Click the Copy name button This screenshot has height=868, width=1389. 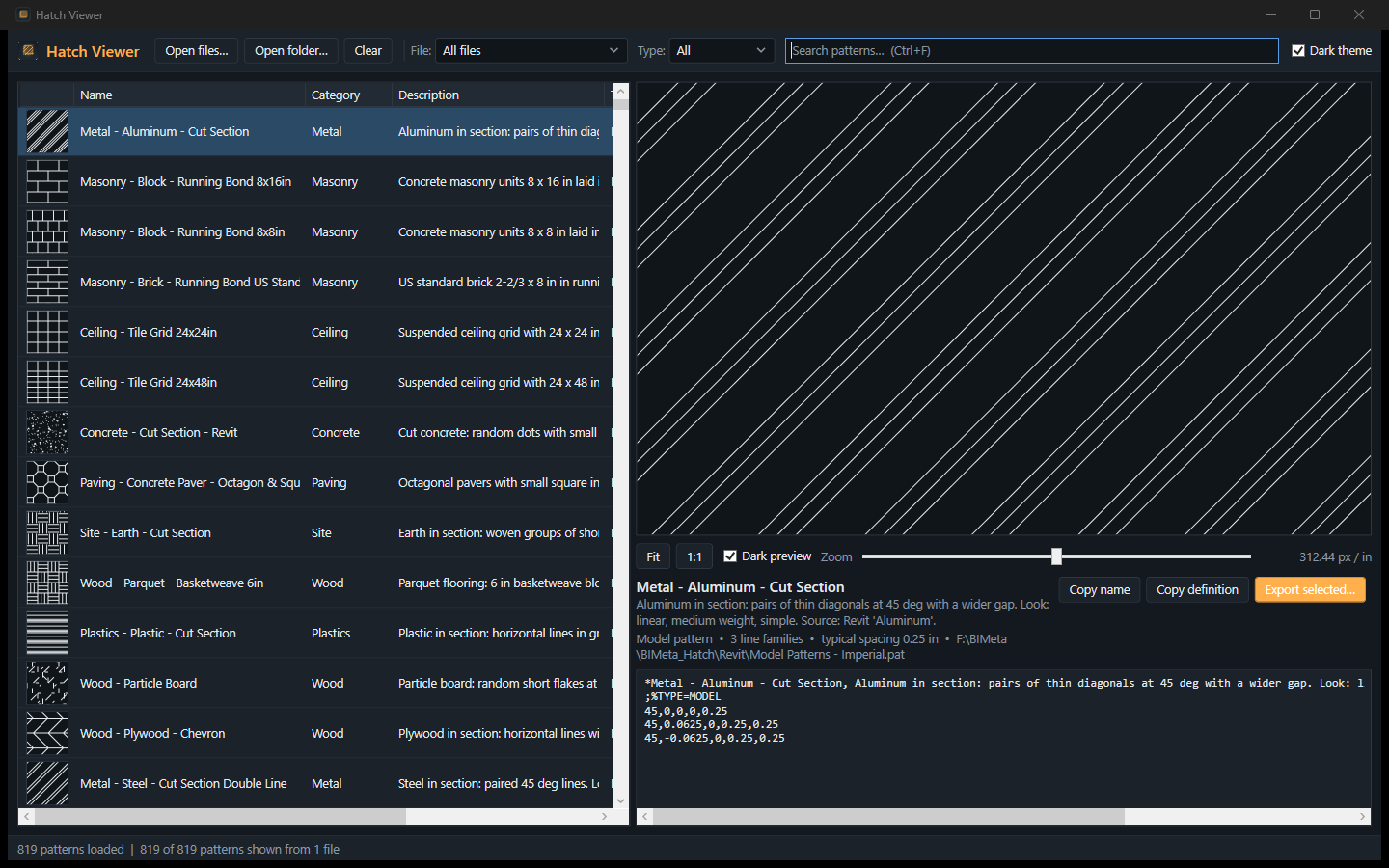coord(1100,589)
